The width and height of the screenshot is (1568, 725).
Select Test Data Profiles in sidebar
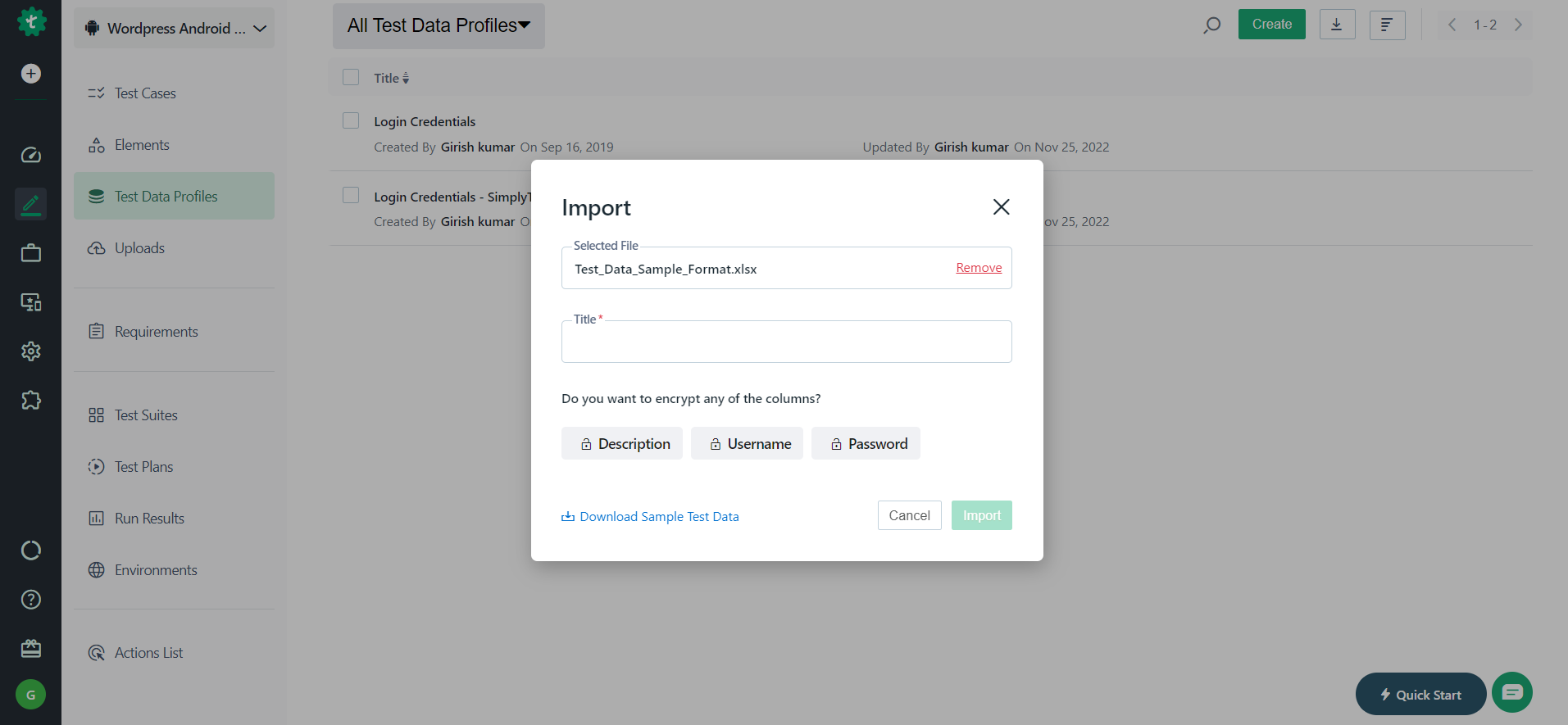coord(174,196)
